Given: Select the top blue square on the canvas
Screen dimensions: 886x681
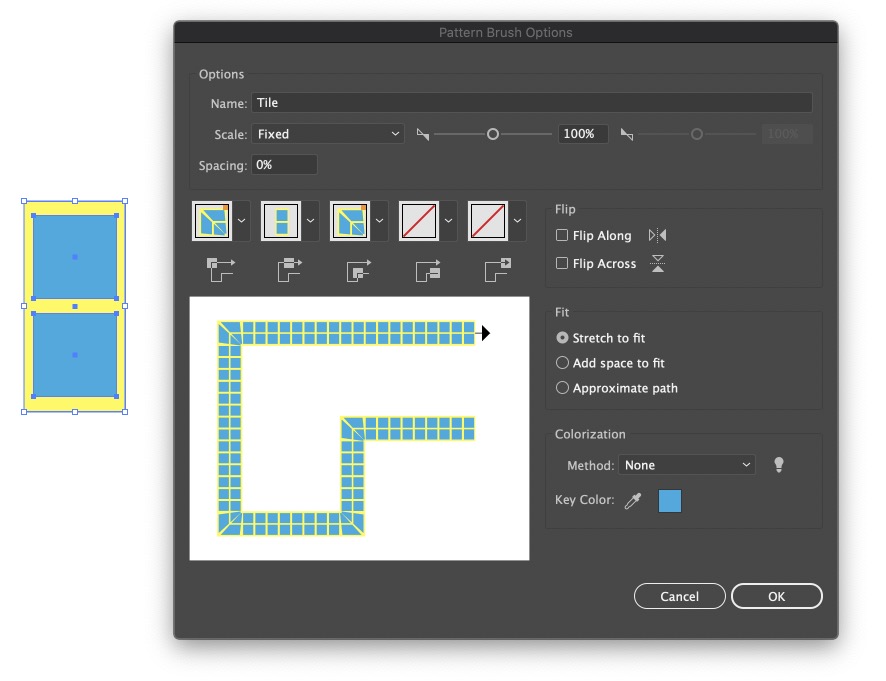Looking at the screenshot, I should click(x=75, y=257).
